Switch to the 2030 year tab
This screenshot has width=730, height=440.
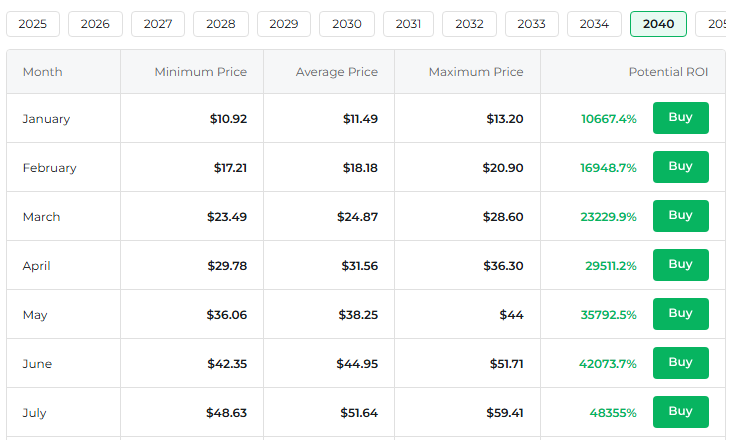click(x=347, y=24)
